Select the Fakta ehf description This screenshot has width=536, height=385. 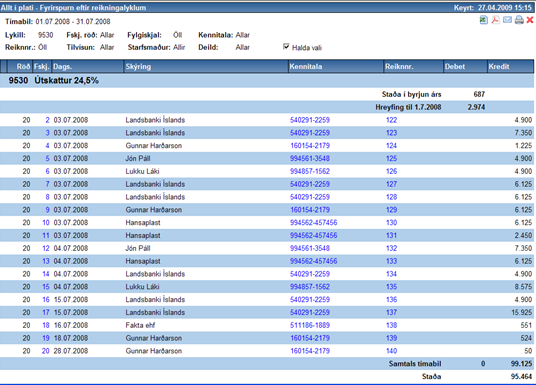[140, 325]
